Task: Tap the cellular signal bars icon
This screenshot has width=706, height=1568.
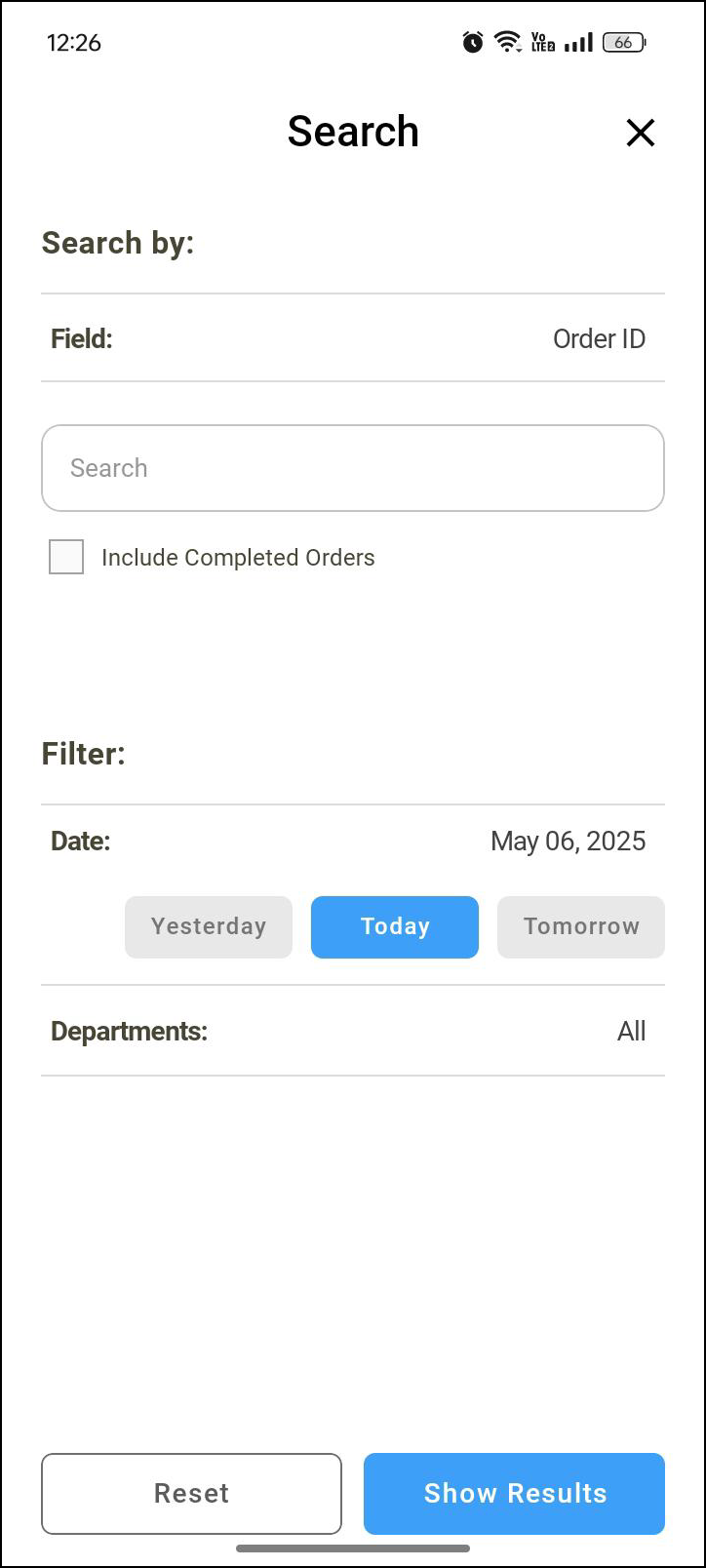Action: tap(578, 42)
